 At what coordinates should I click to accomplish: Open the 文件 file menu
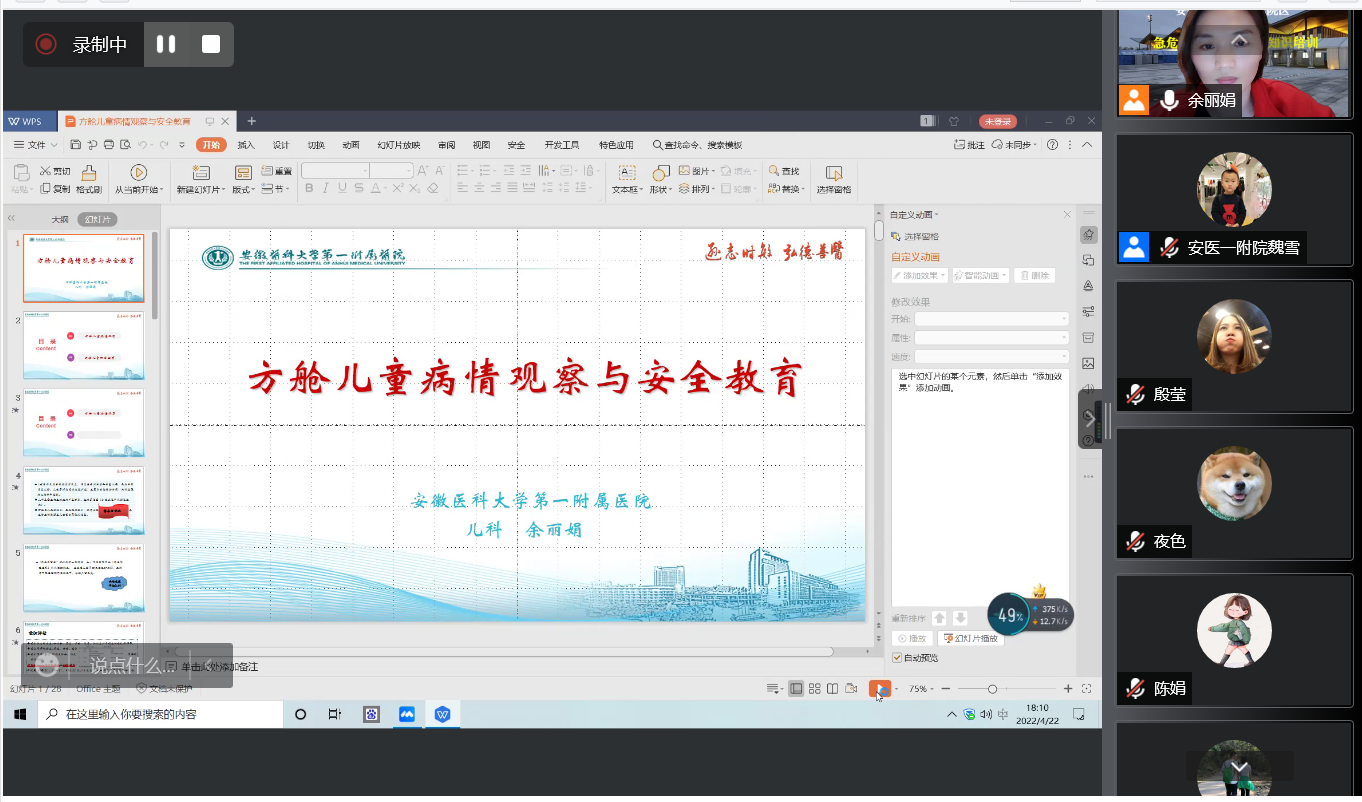[x=35, y=145]
